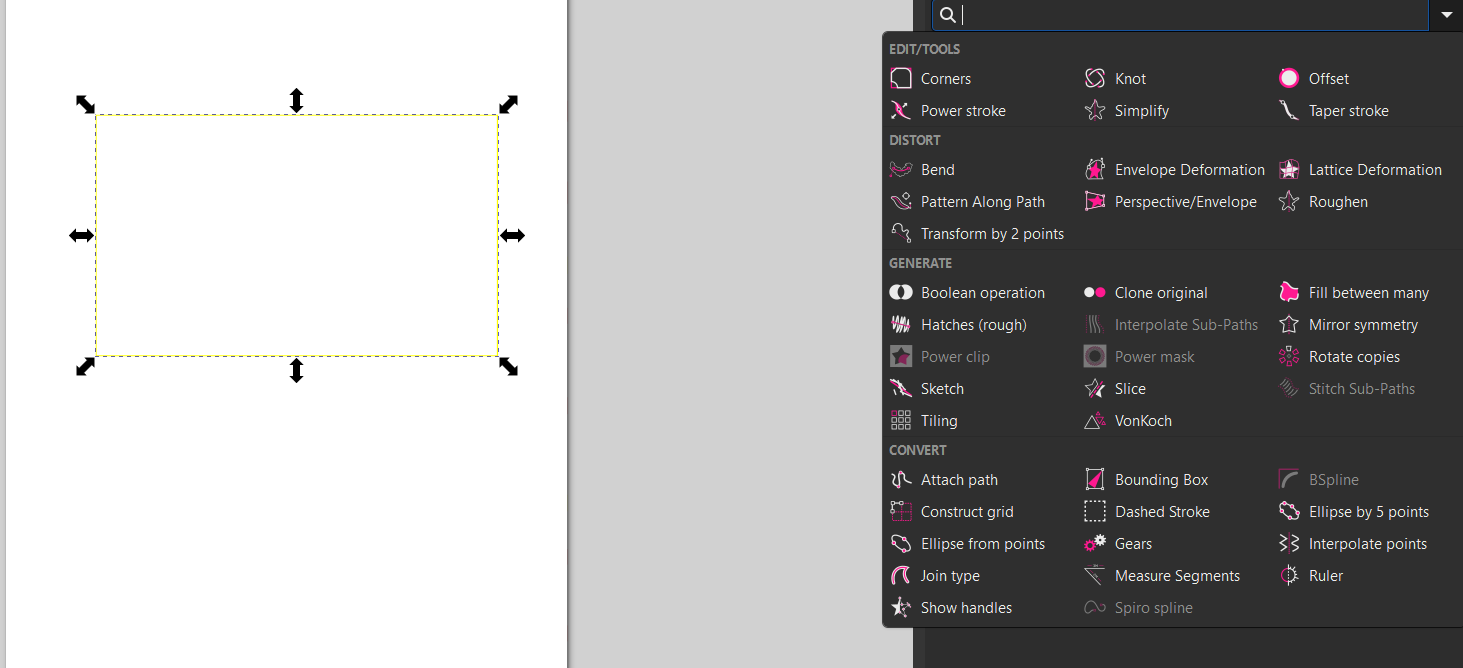Select the Bounding Box effect
This screenshot has height=668, width=1463.
coord(1146,480)
